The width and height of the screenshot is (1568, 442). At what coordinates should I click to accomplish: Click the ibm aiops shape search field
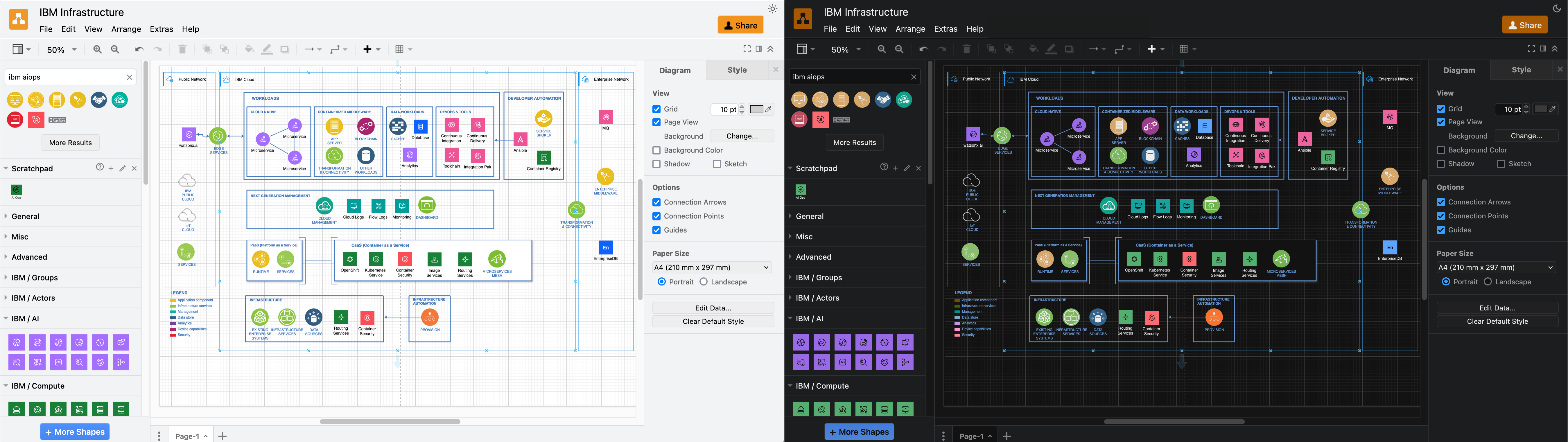pos(61,77)
